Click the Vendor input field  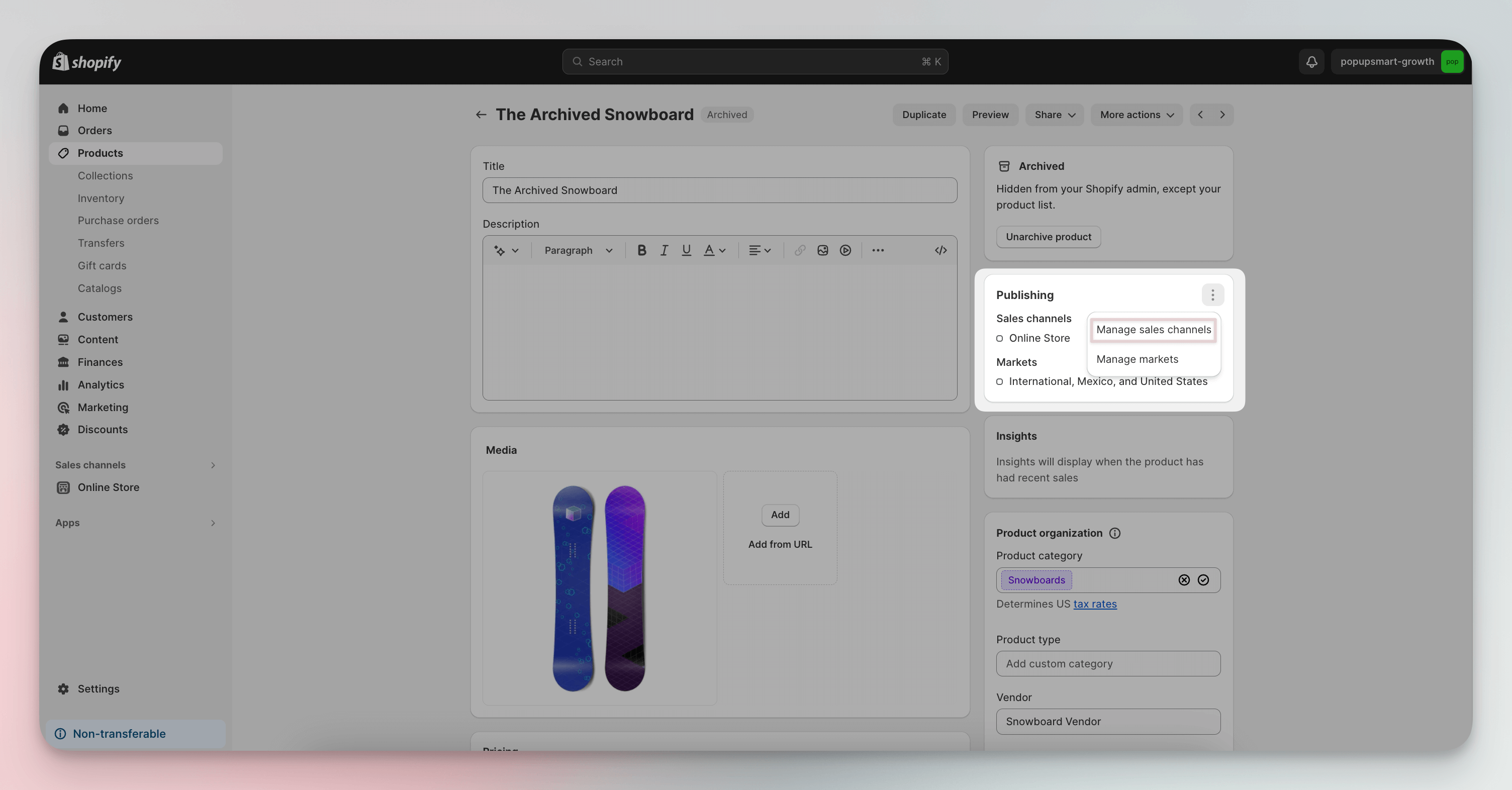[1108, 721]
